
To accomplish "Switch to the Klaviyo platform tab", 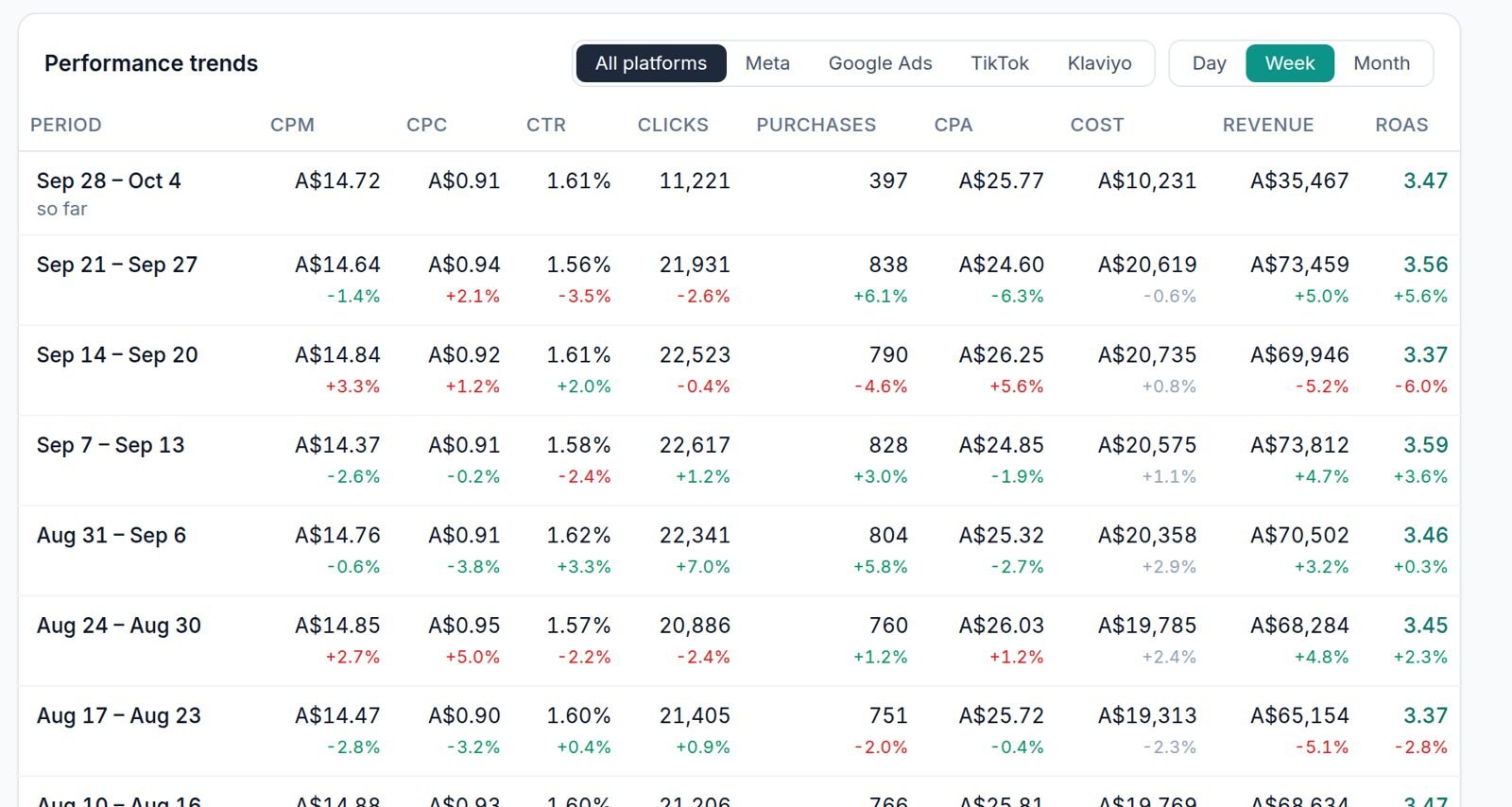I will (1099, 63).
